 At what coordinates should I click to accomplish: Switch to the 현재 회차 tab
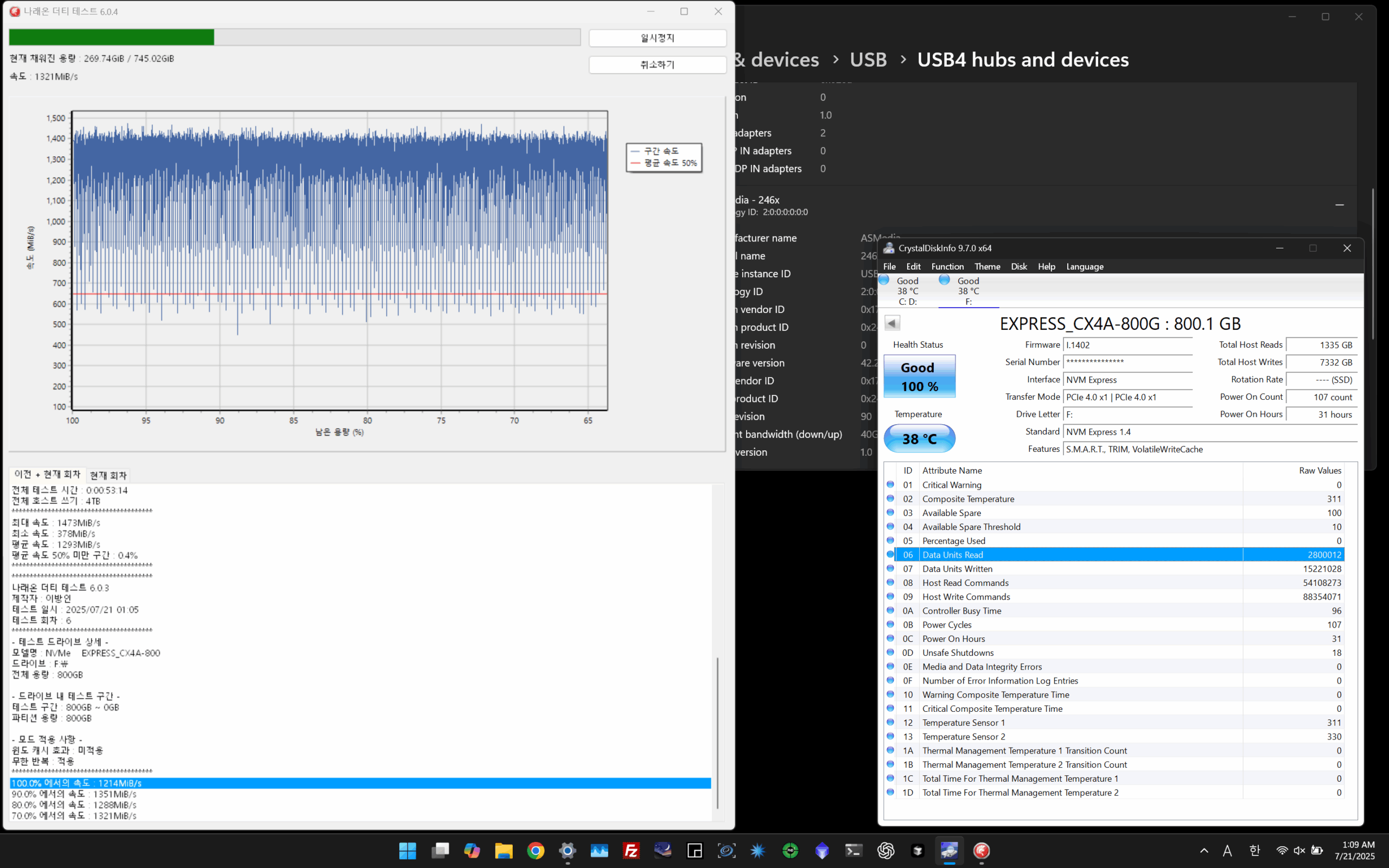tap(108, 475)
